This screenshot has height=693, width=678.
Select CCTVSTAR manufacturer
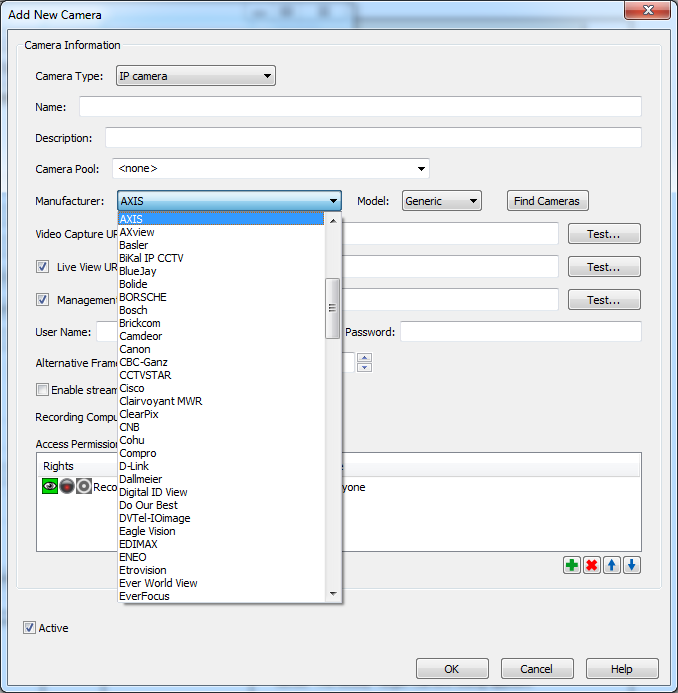tap(221, 375)
